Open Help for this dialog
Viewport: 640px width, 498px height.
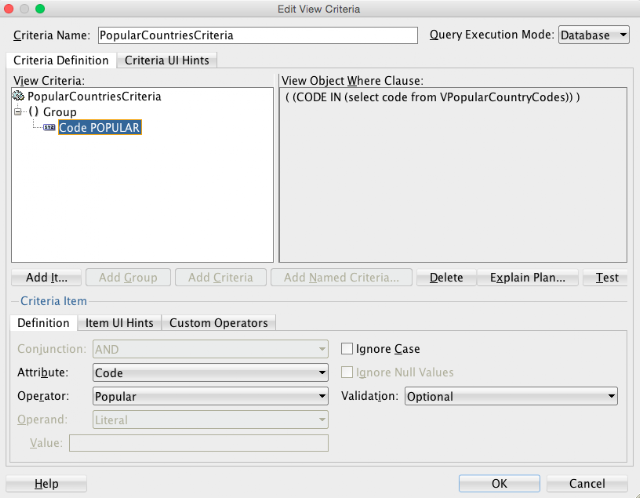click(x=46, y=484)
